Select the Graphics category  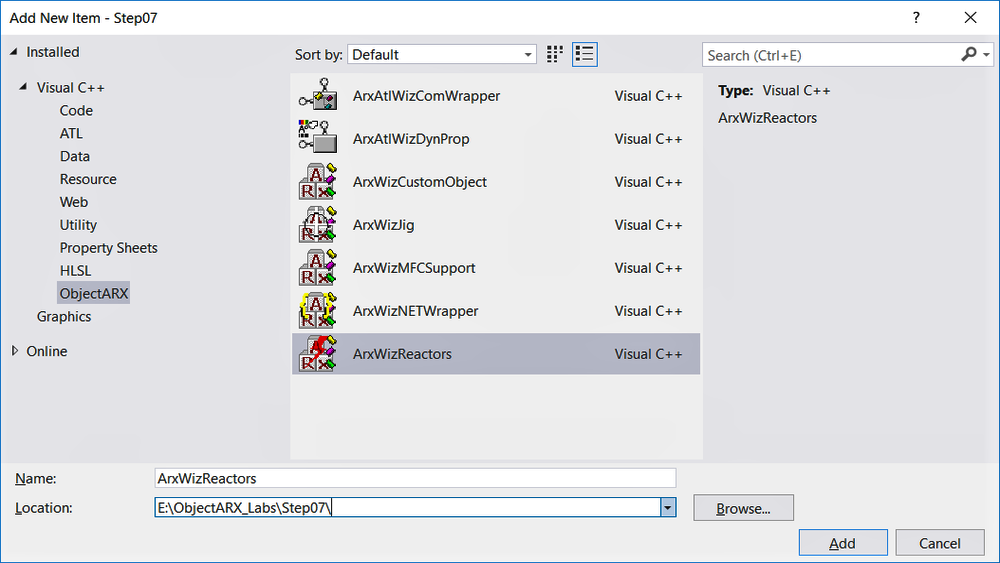(x=64, y=316)
